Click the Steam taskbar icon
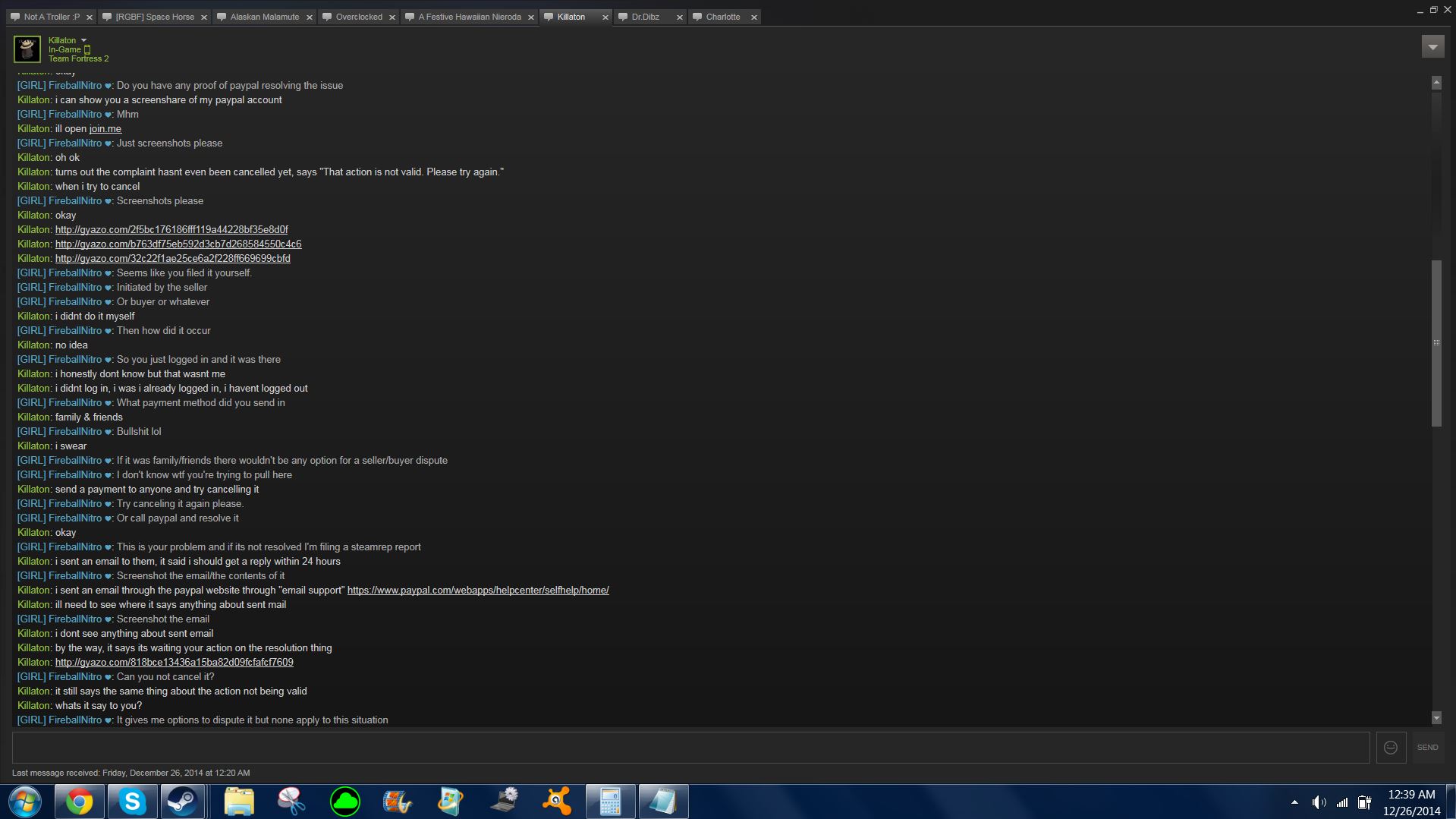This screenshot has width=1456, height=819. [x=182, y=802]
